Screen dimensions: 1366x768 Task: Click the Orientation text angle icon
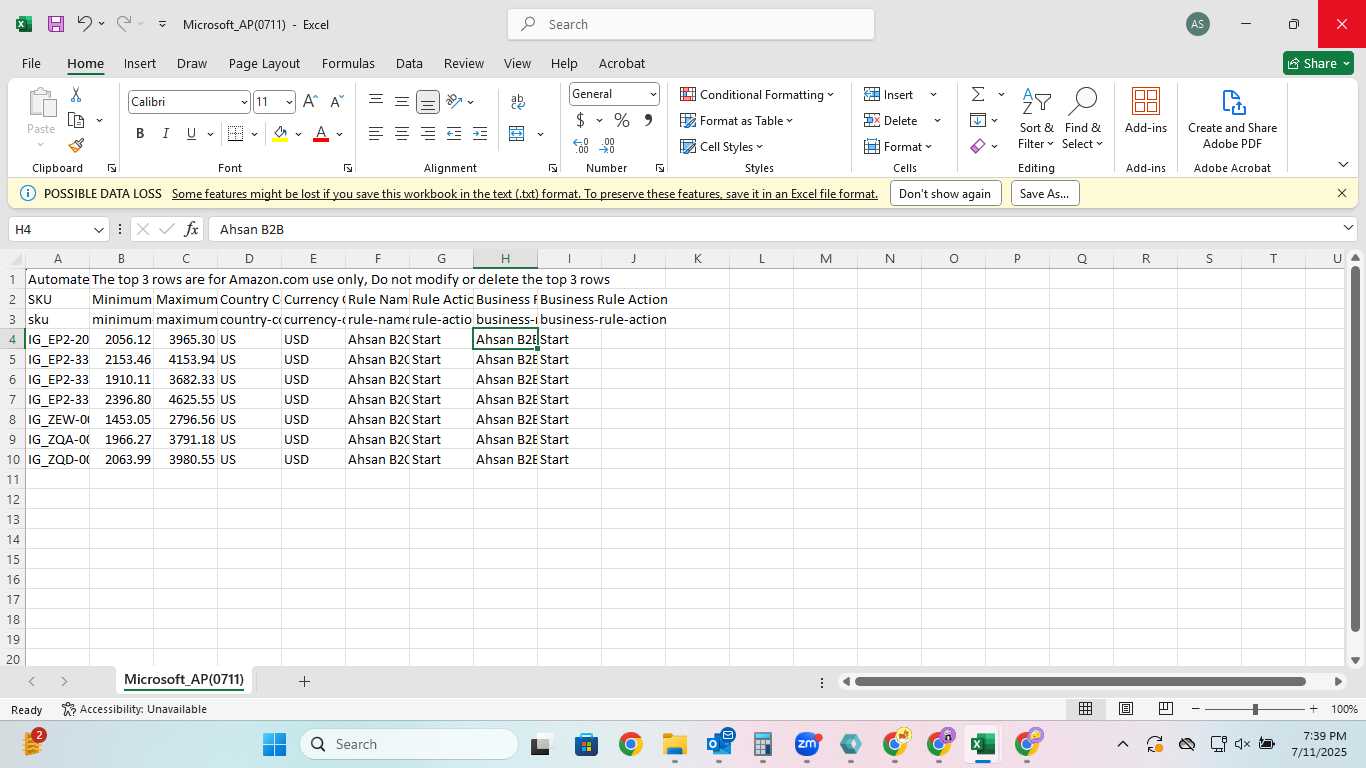click(455, 101)
